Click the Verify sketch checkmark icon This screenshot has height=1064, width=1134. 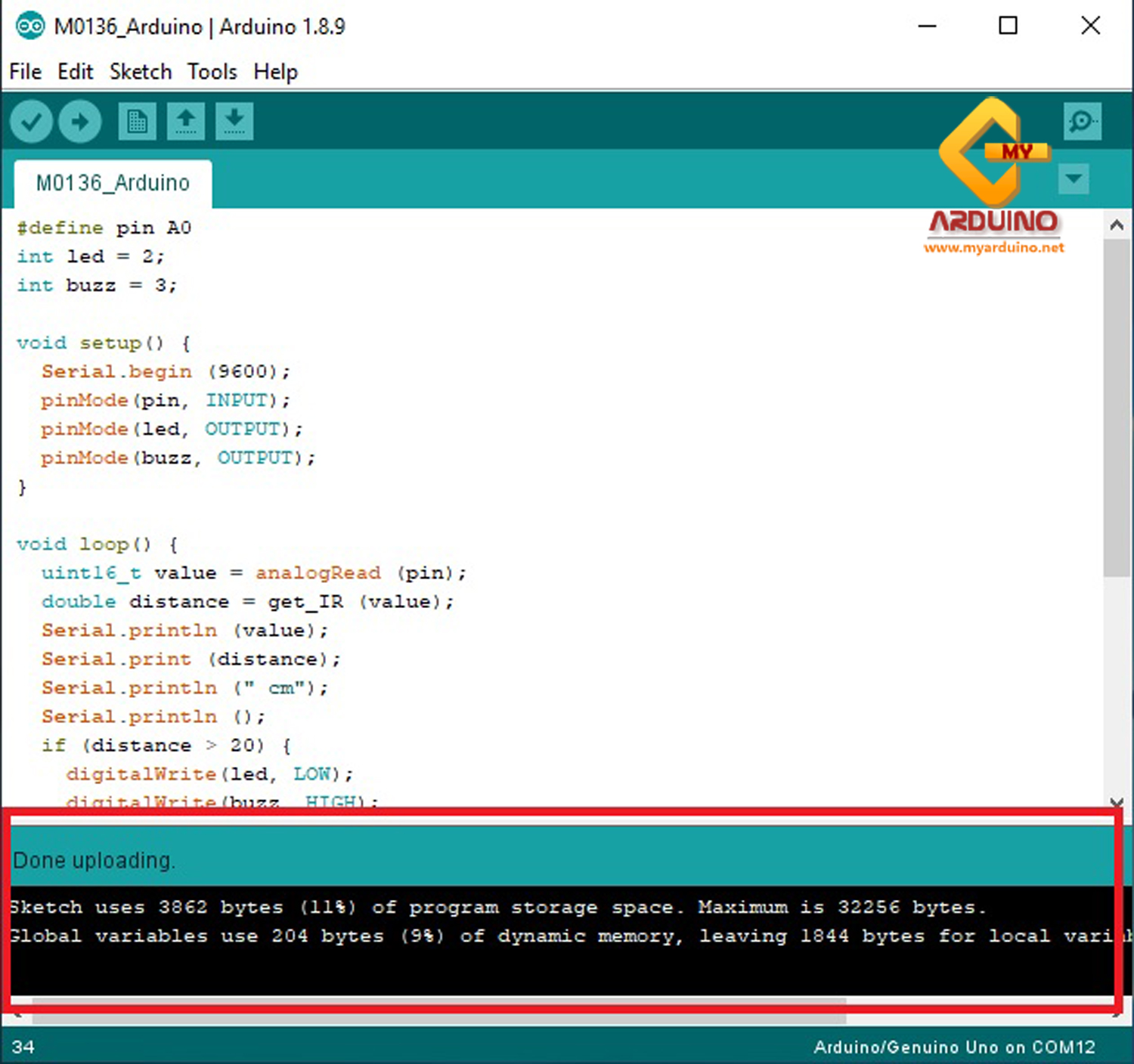point(31,121)
